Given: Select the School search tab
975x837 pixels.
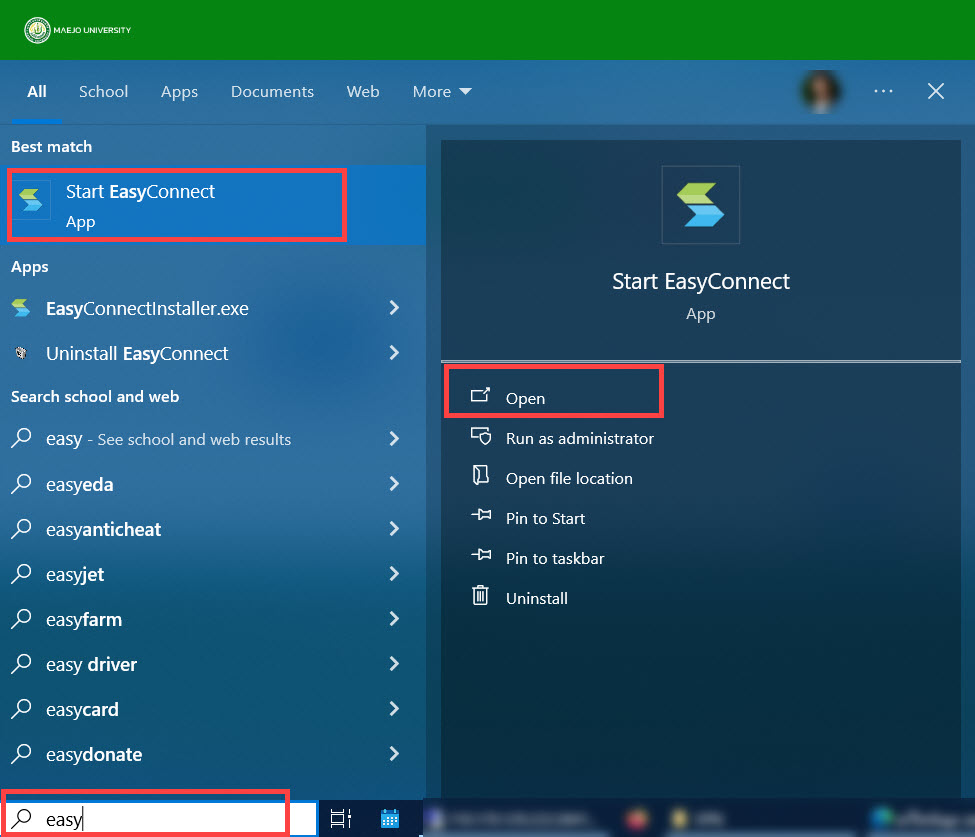Looking at the screenshot, I should (103, 91).
